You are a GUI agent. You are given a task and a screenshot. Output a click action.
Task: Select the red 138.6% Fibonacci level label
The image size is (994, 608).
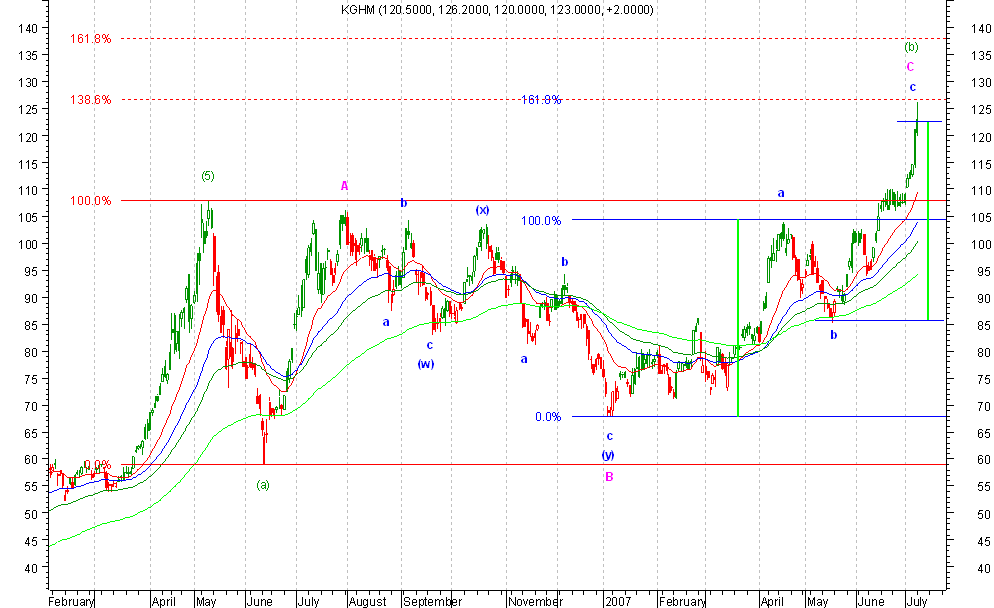coord(90,100)
